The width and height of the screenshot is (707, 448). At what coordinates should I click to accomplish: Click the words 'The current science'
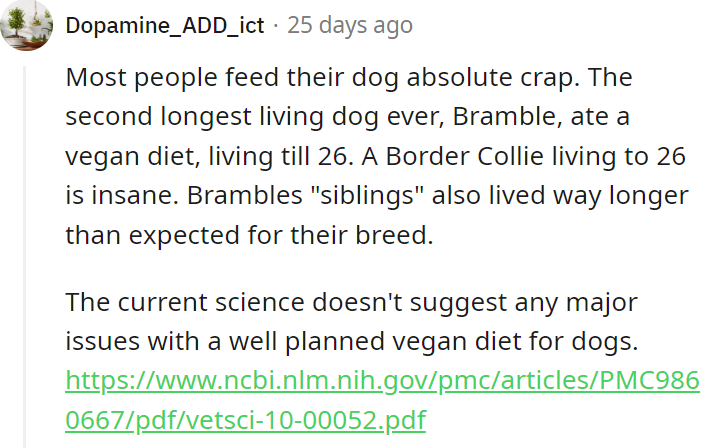coord(185,302)
